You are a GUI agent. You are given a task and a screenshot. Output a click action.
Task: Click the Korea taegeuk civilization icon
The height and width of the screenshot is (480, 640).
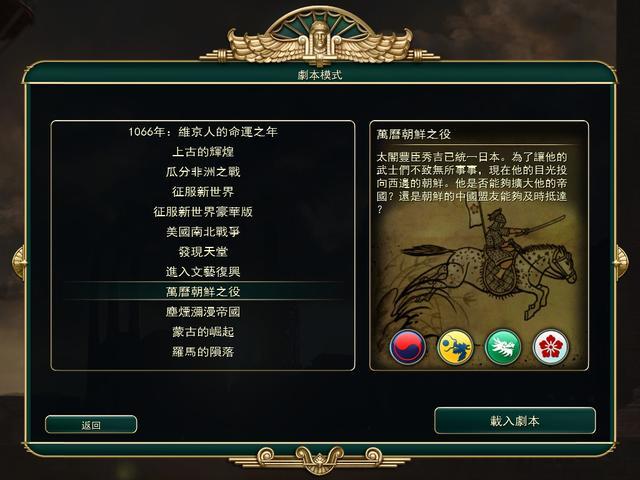point(407,347)
